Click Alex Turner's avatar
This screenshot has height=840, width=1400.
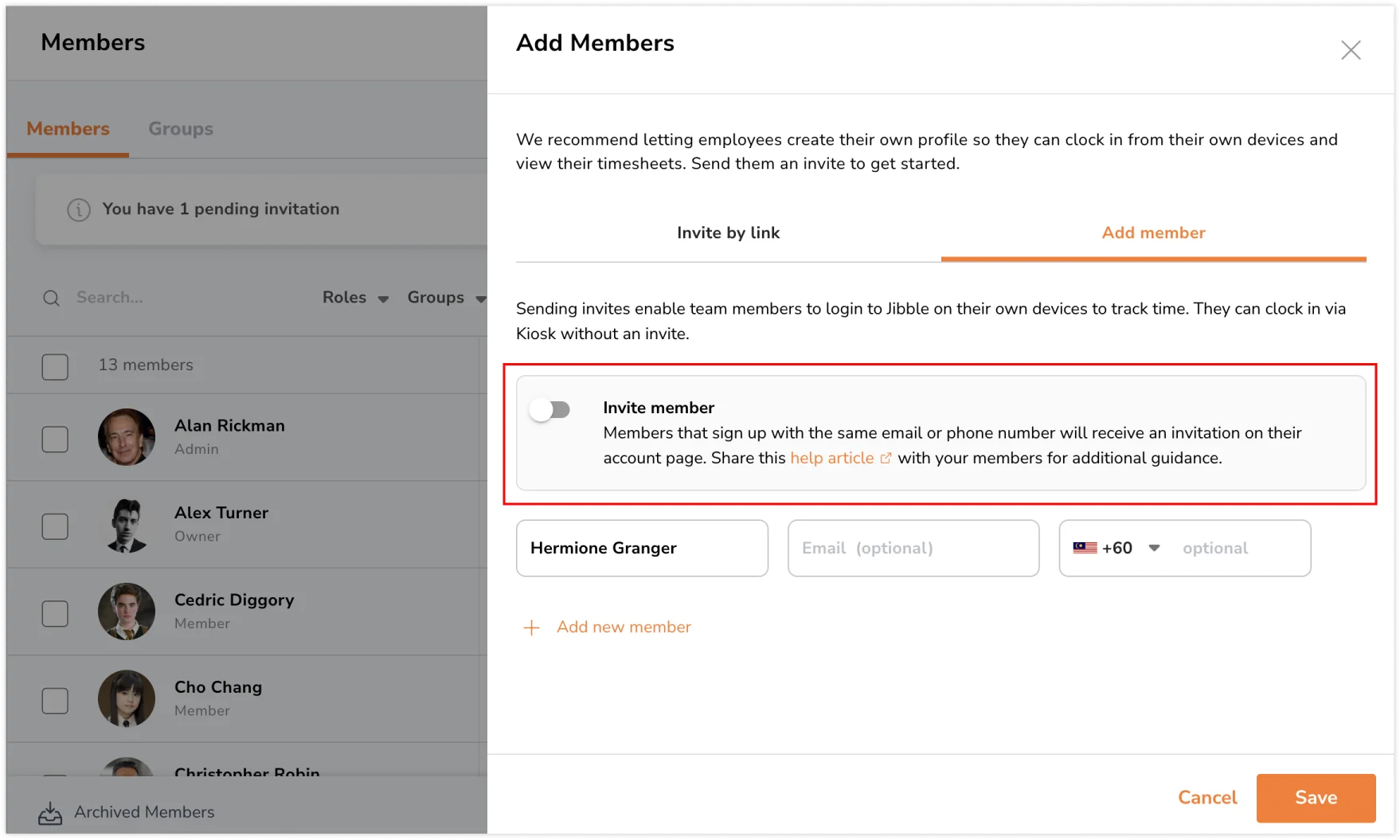tap(127, 525)
